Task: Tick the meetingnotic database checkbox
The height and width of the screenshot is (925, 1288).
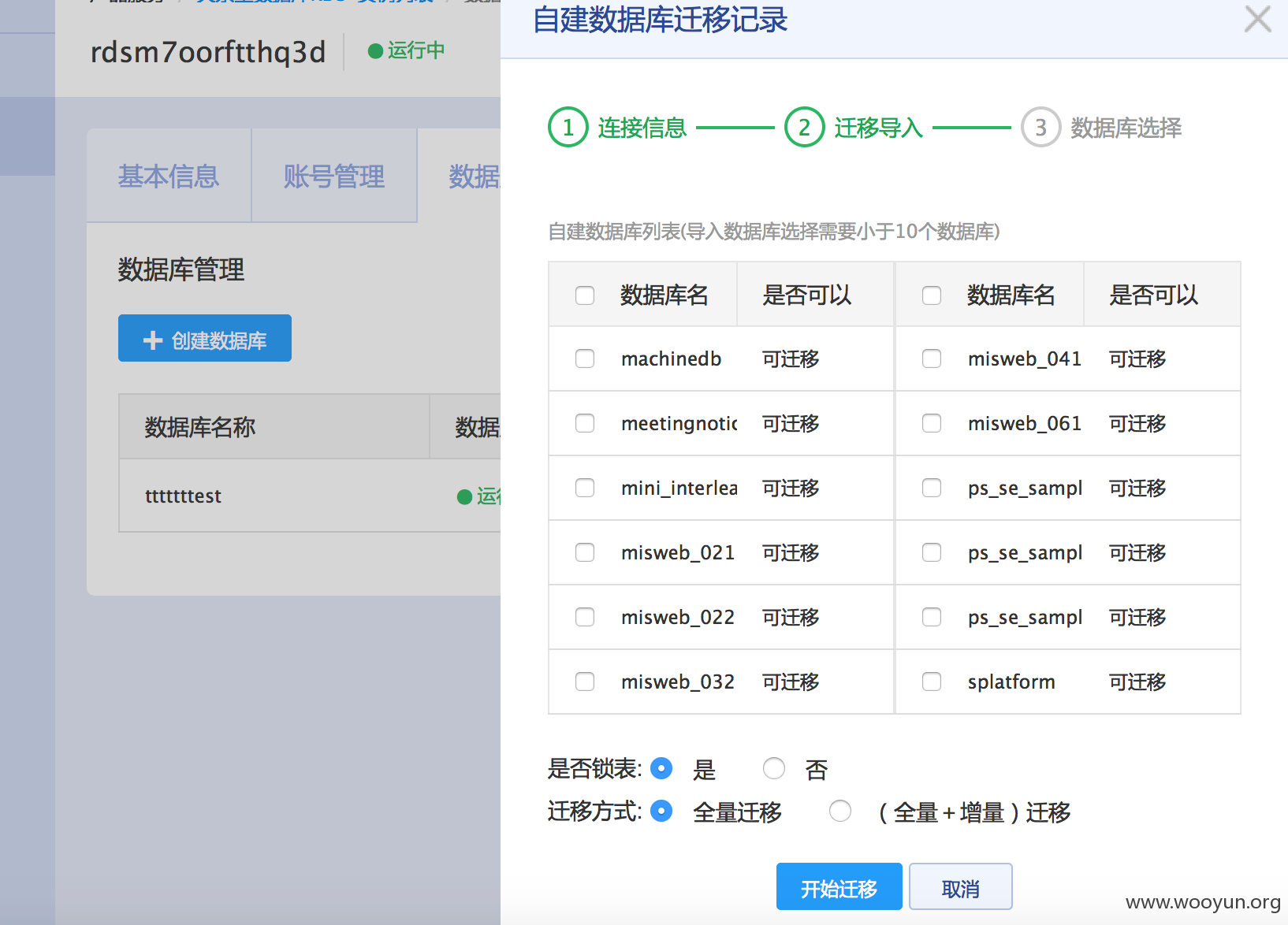Action: pyautogui.click(x=585, y=423)
